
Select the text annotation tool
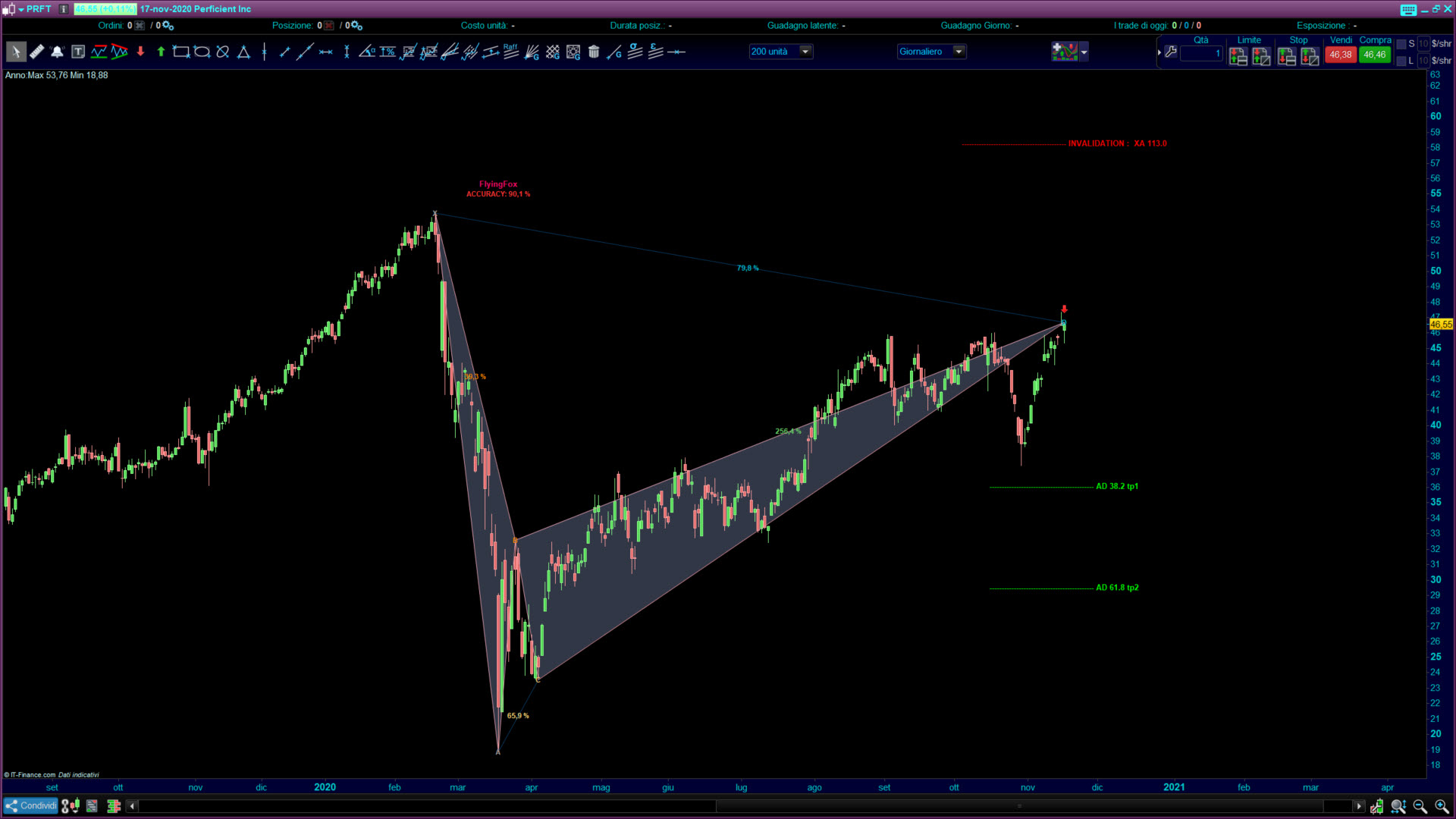78,52
